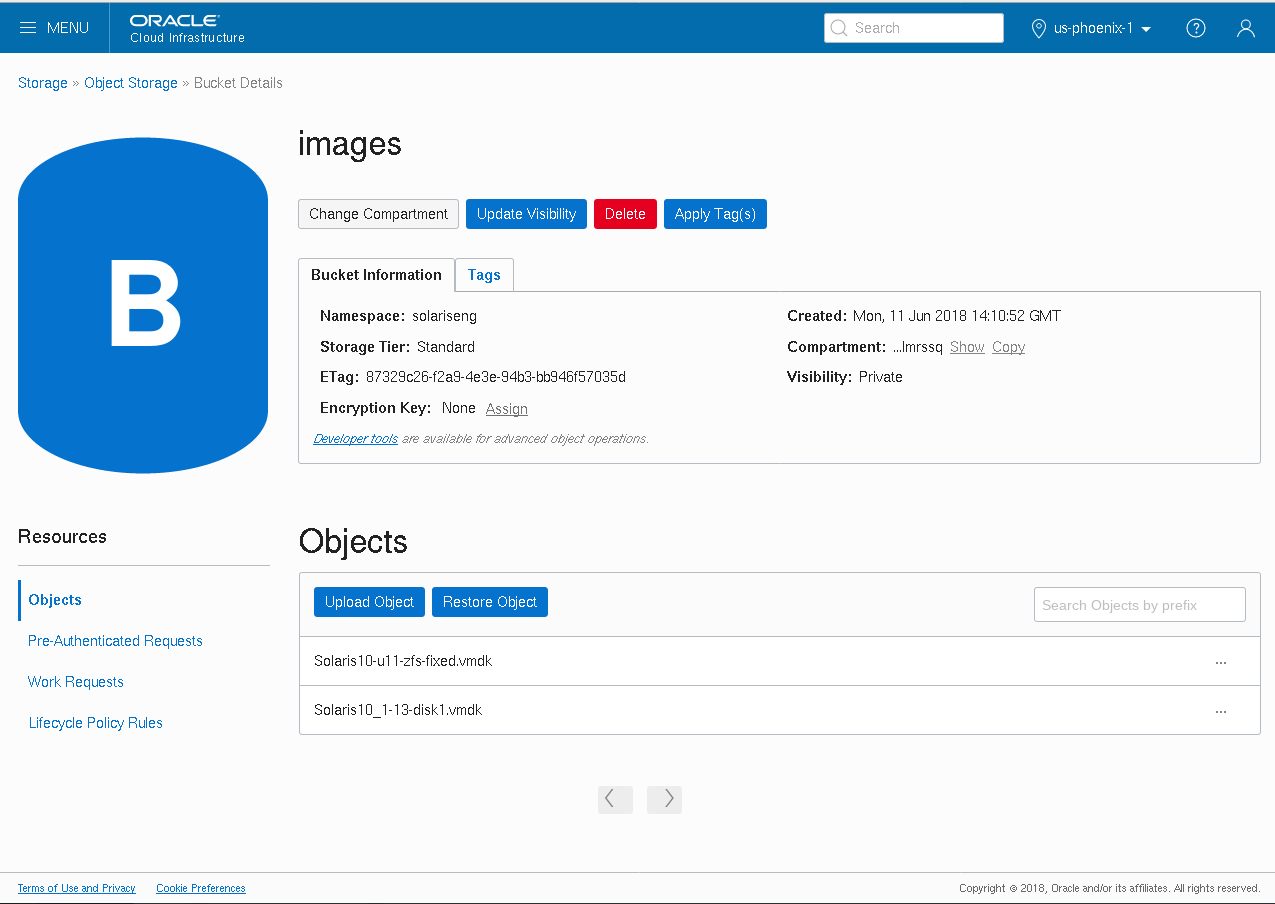Copy the compartment ID
1275x904 pixels.
[1008, 347]
